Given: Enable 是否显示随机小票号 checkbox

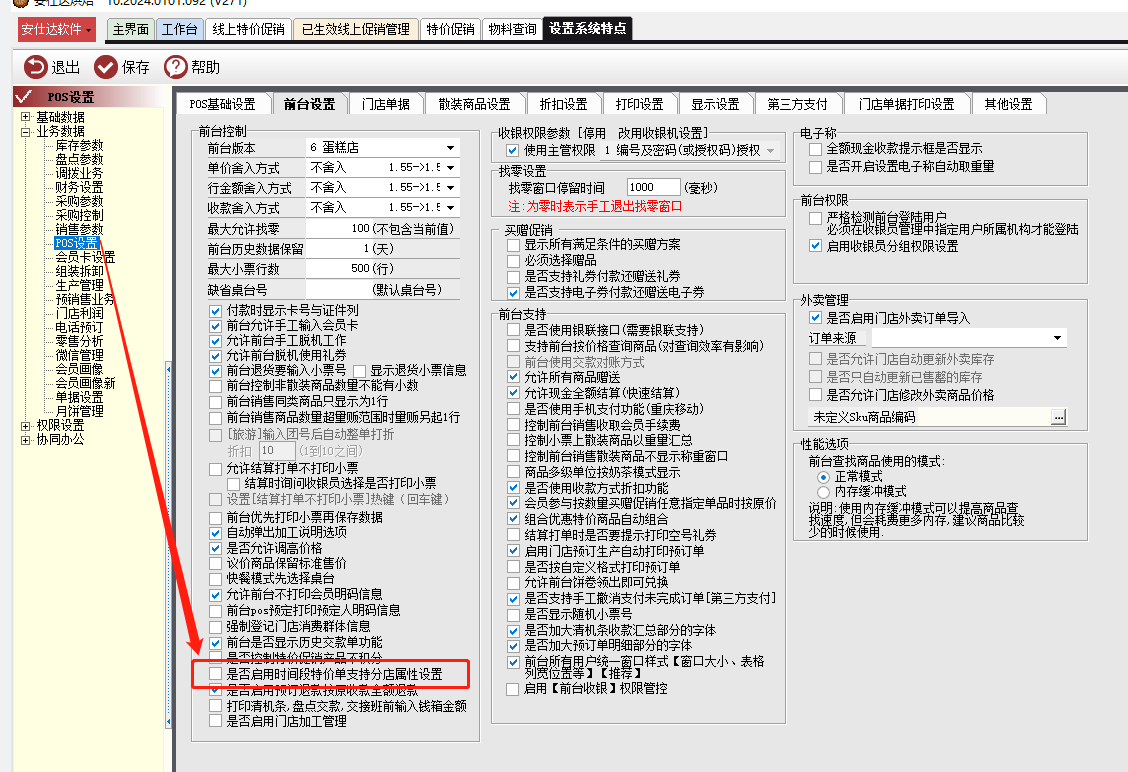Looking at the screenshot, I should tap(513, 615).
